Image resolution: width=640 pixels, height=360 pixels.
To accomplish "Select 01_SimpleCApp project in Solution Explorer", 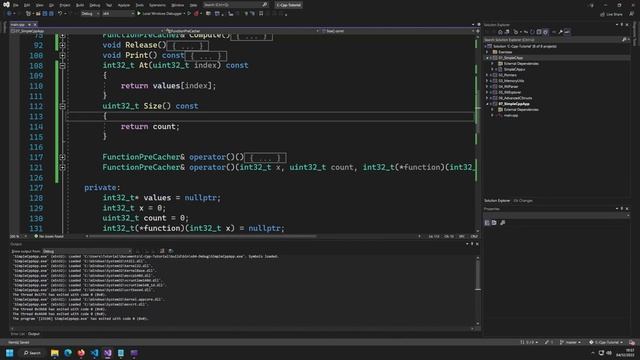I will [510, 58].
